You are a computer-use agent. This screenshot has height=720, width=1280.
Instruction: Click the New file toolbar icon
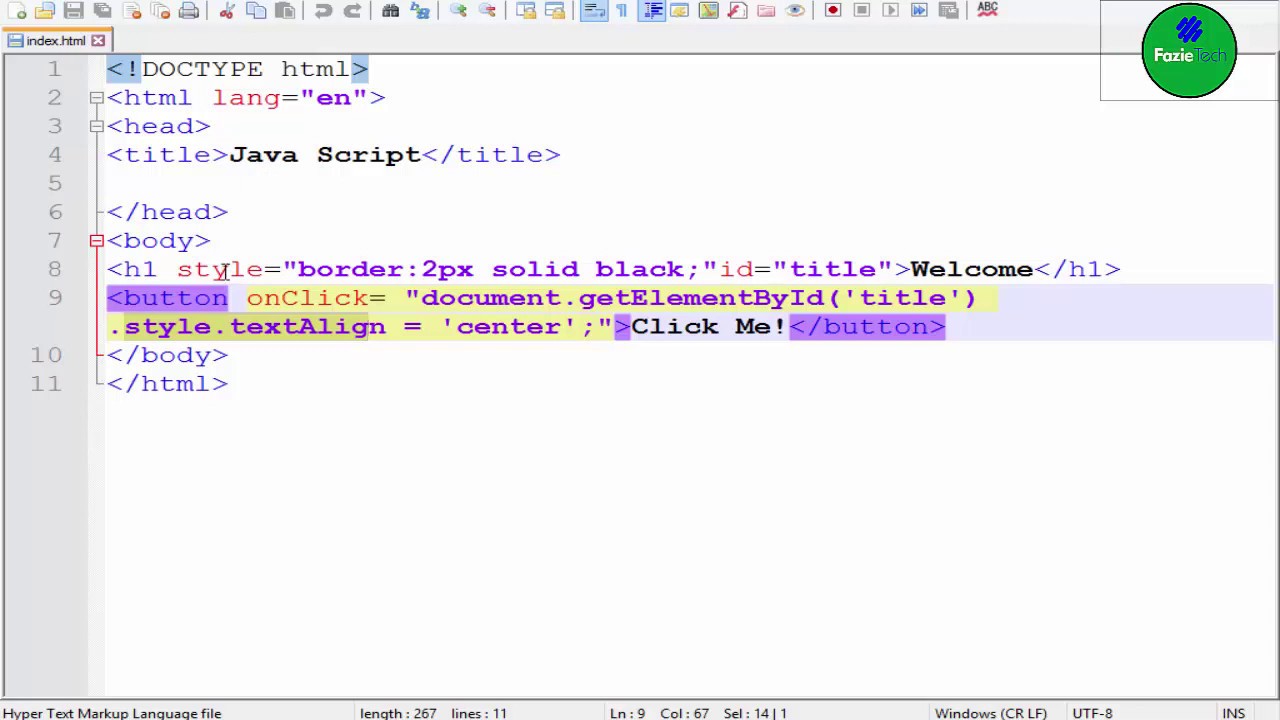click(x=17, y=10)
